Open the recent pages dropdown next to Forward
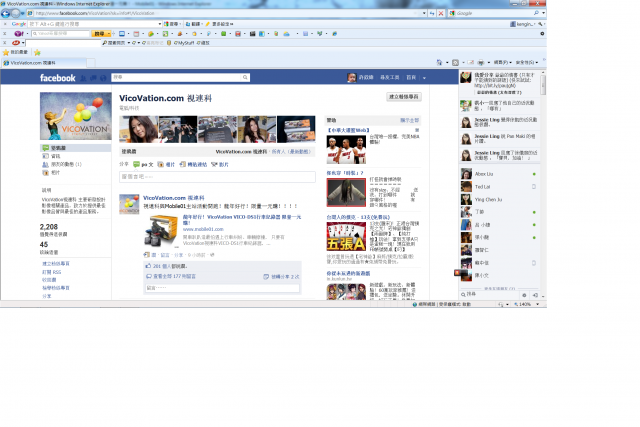Image resolution: width=640 pixels, height=427 pixels. pos(22,13)
